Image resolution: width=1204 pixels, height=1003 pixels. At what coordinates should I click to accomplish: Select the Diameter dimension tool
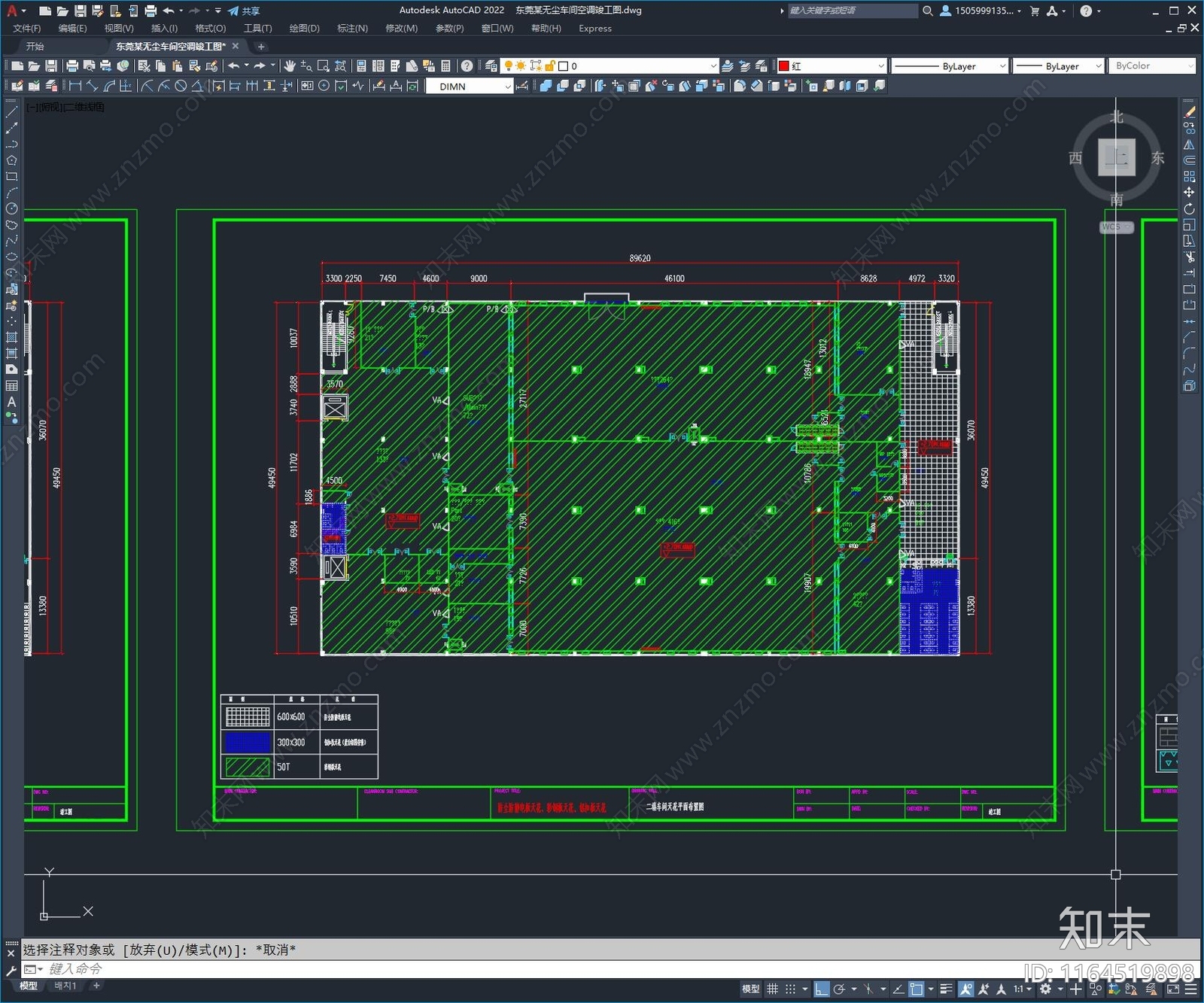181,87
